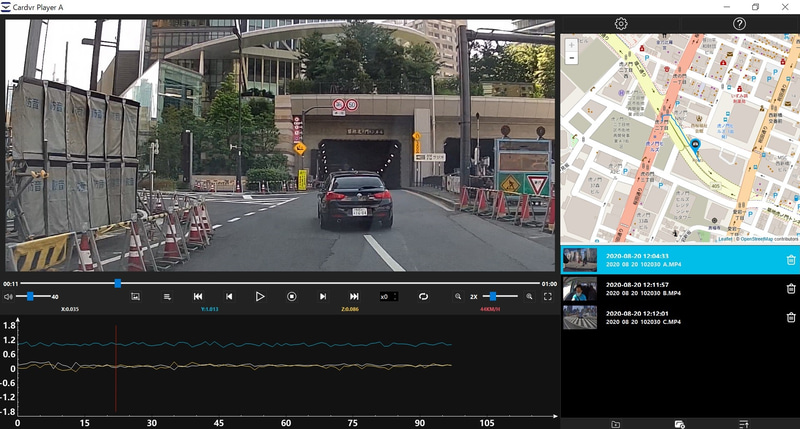Click the export video icon at bottom
The width and height of the screenshot is (800, 429).
679,424
